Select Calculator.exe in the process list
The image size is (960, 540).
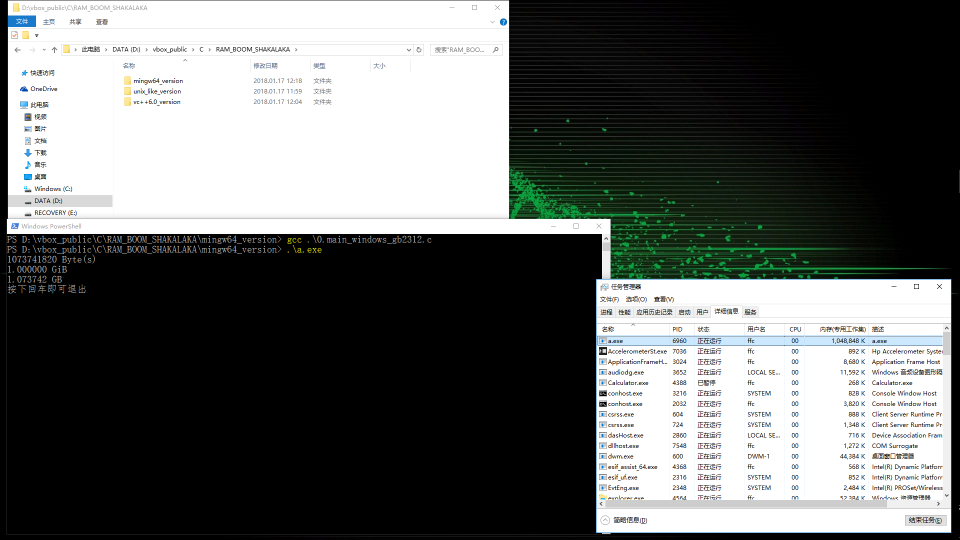[627, 383]
